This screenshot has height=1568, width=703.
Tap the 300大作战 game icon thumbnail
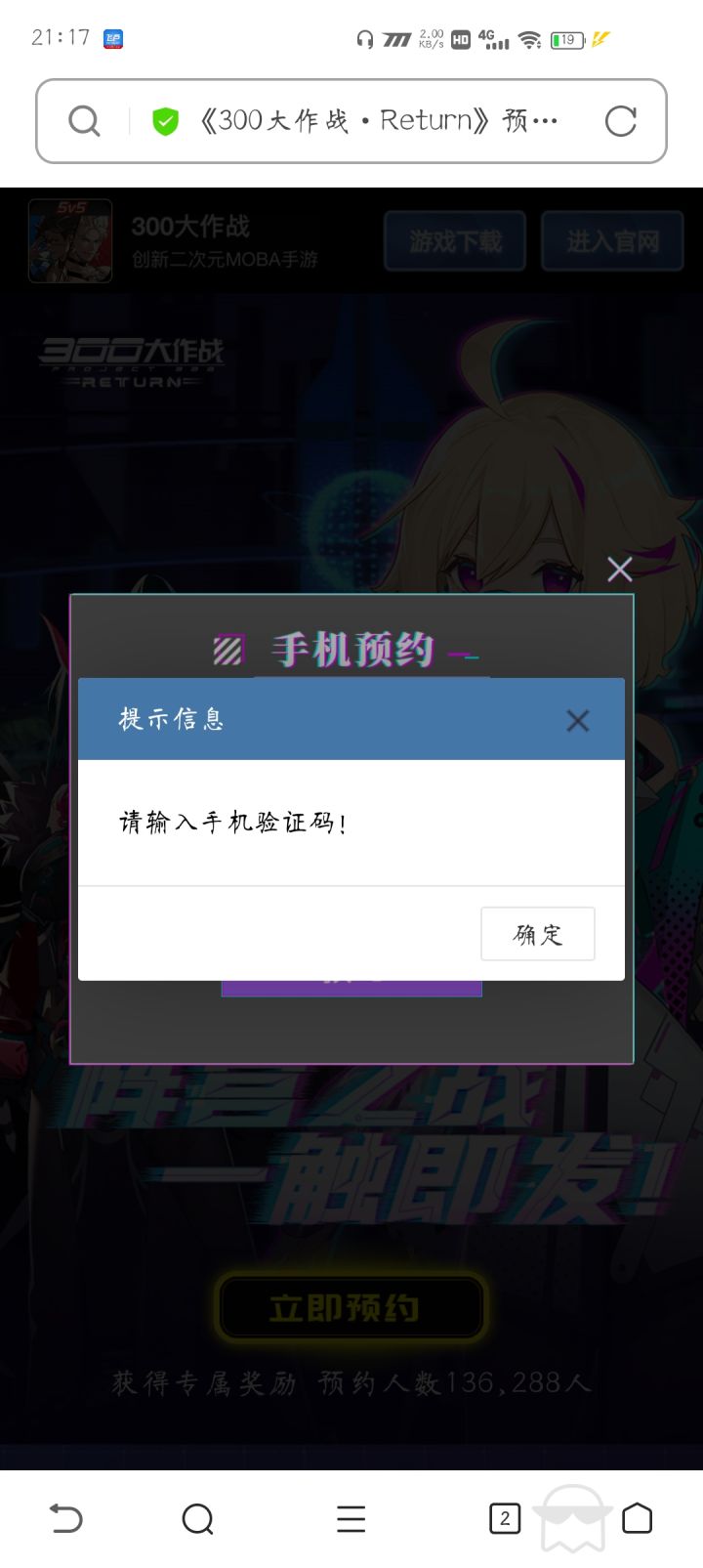(70, 241)
